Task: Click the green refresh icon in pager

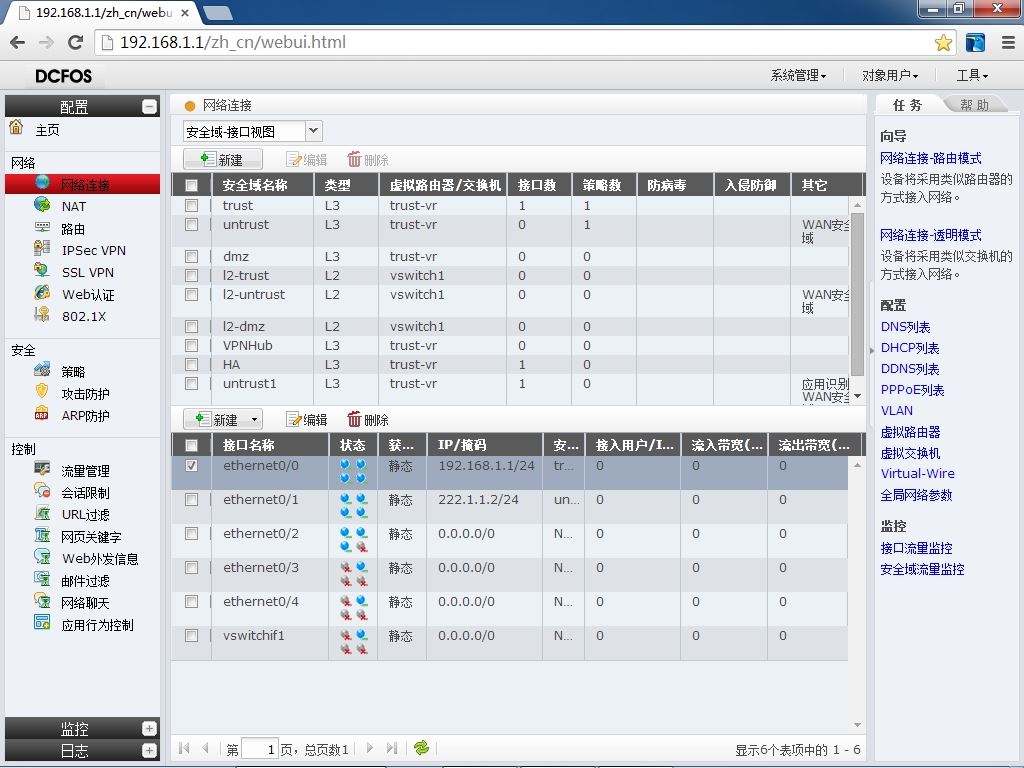Action: coord(421,748)
